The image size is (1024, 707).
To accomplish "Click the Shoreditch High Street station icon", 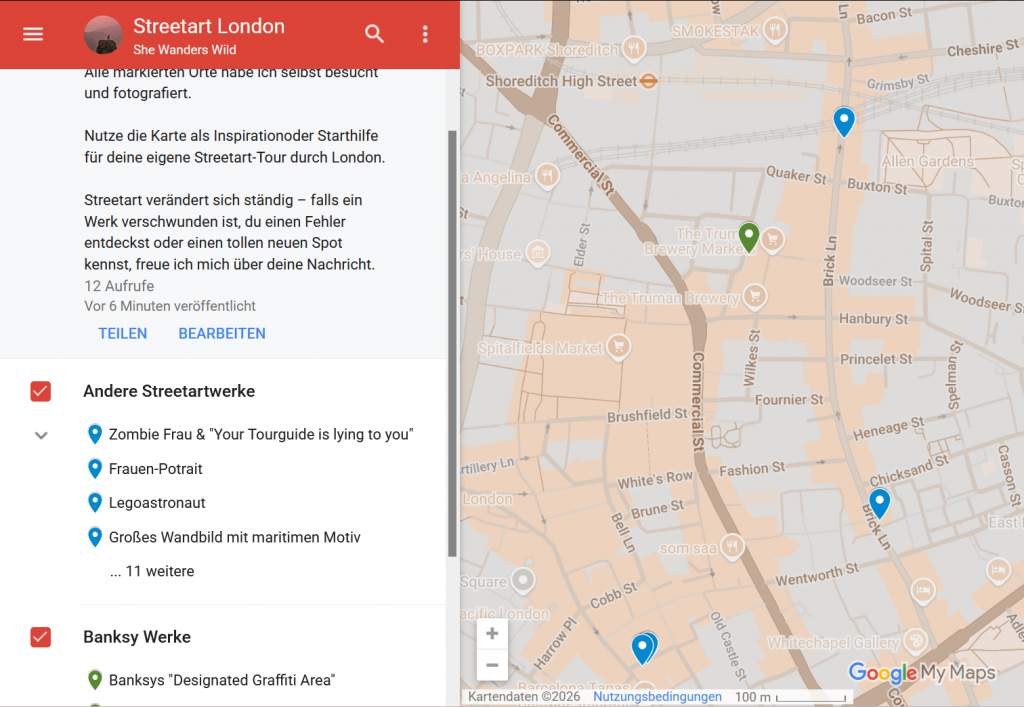I will [648, 81].
